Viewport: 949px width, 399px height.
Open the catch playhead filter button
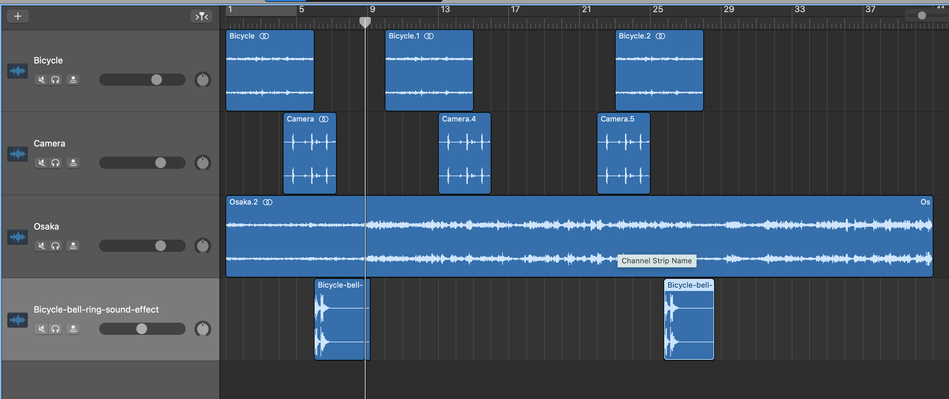pyautogui.click(x=201, y=16)
